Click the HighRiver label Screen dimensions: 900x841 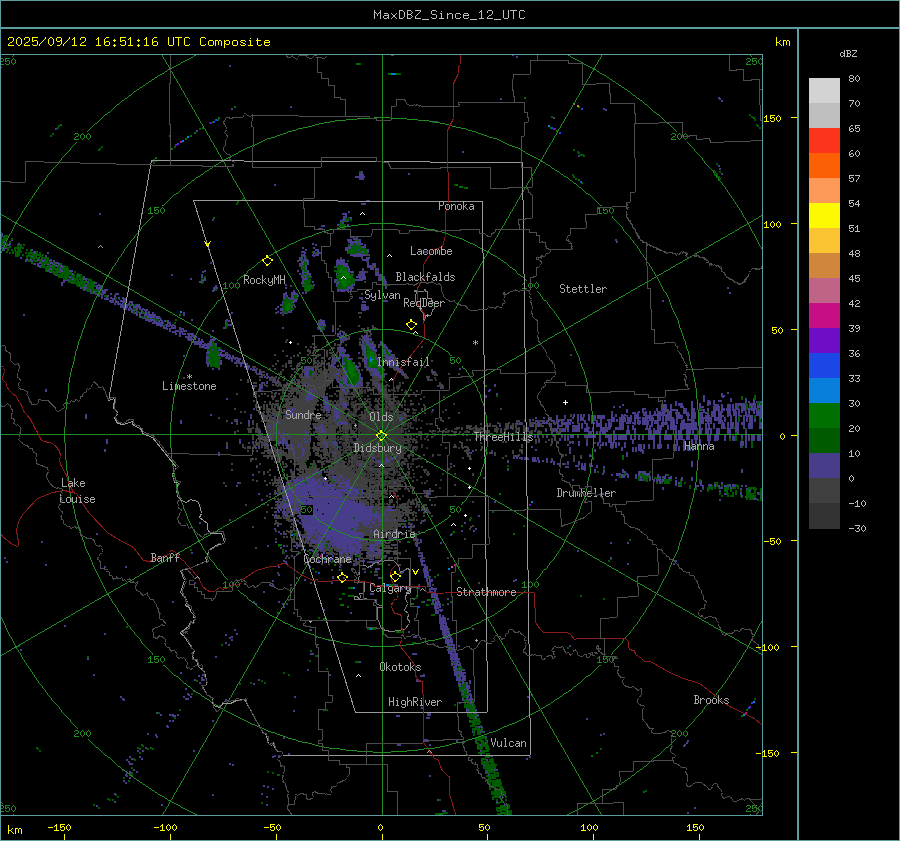(415, 703)
